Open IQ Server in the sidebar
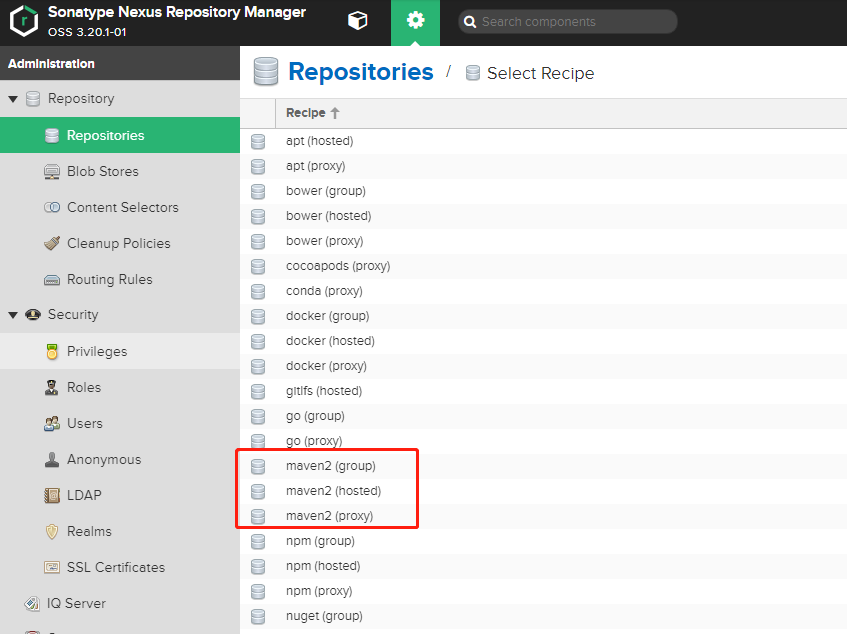This screenshot has height=634, width=847. click(120, 603)
